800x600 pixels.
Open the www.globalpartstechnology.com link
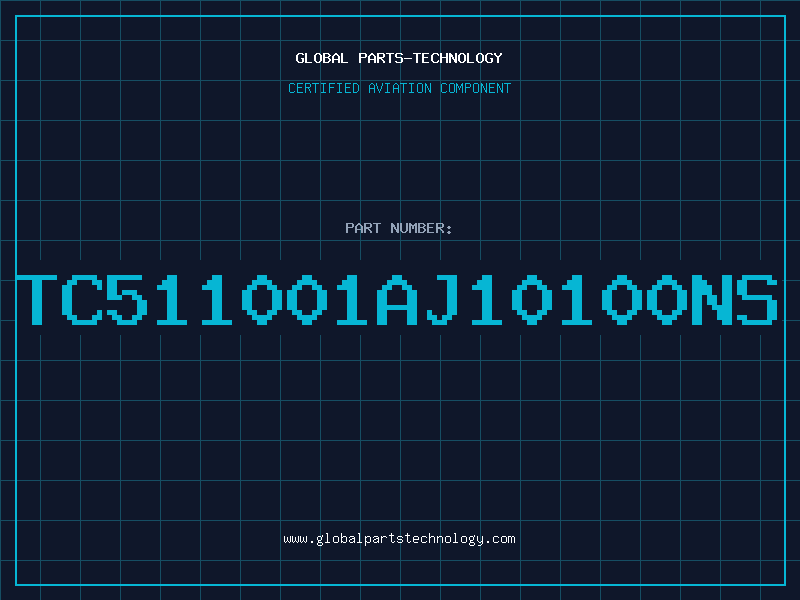399,539
